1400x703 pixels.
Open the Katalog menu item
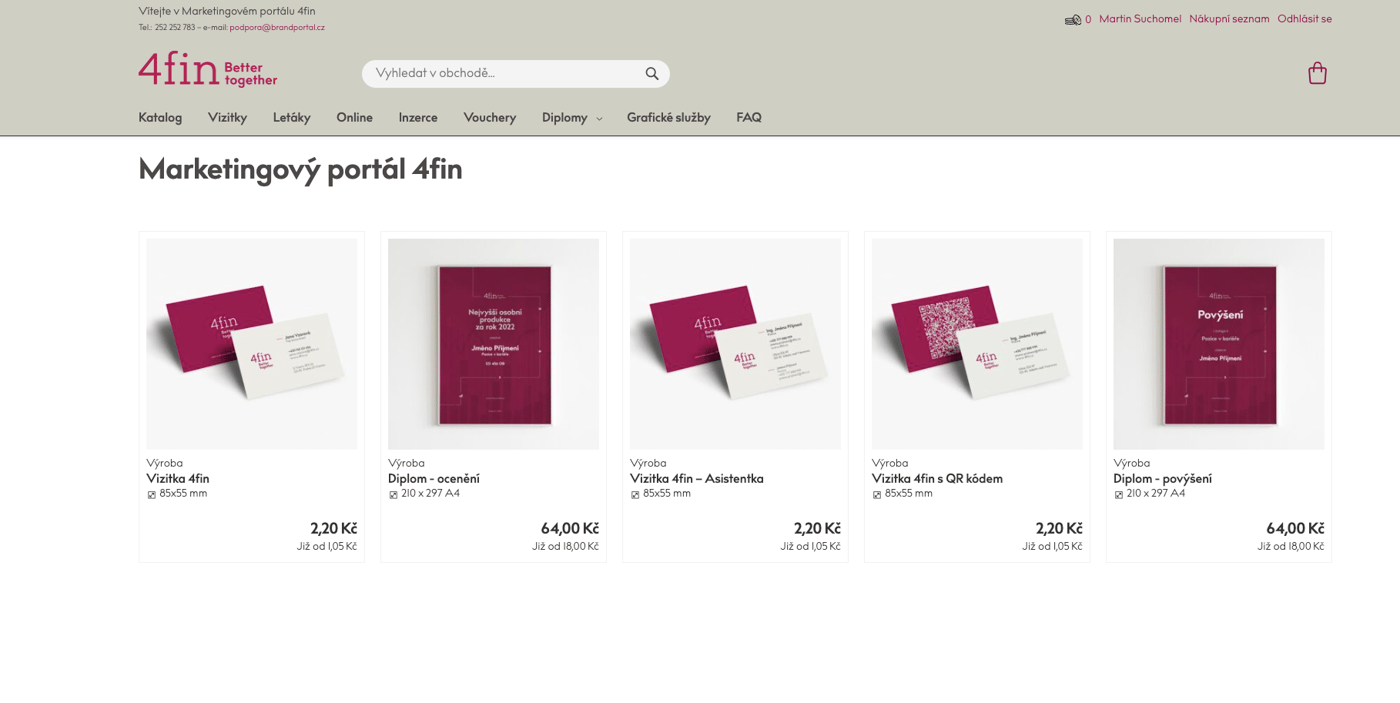[160, 118]
